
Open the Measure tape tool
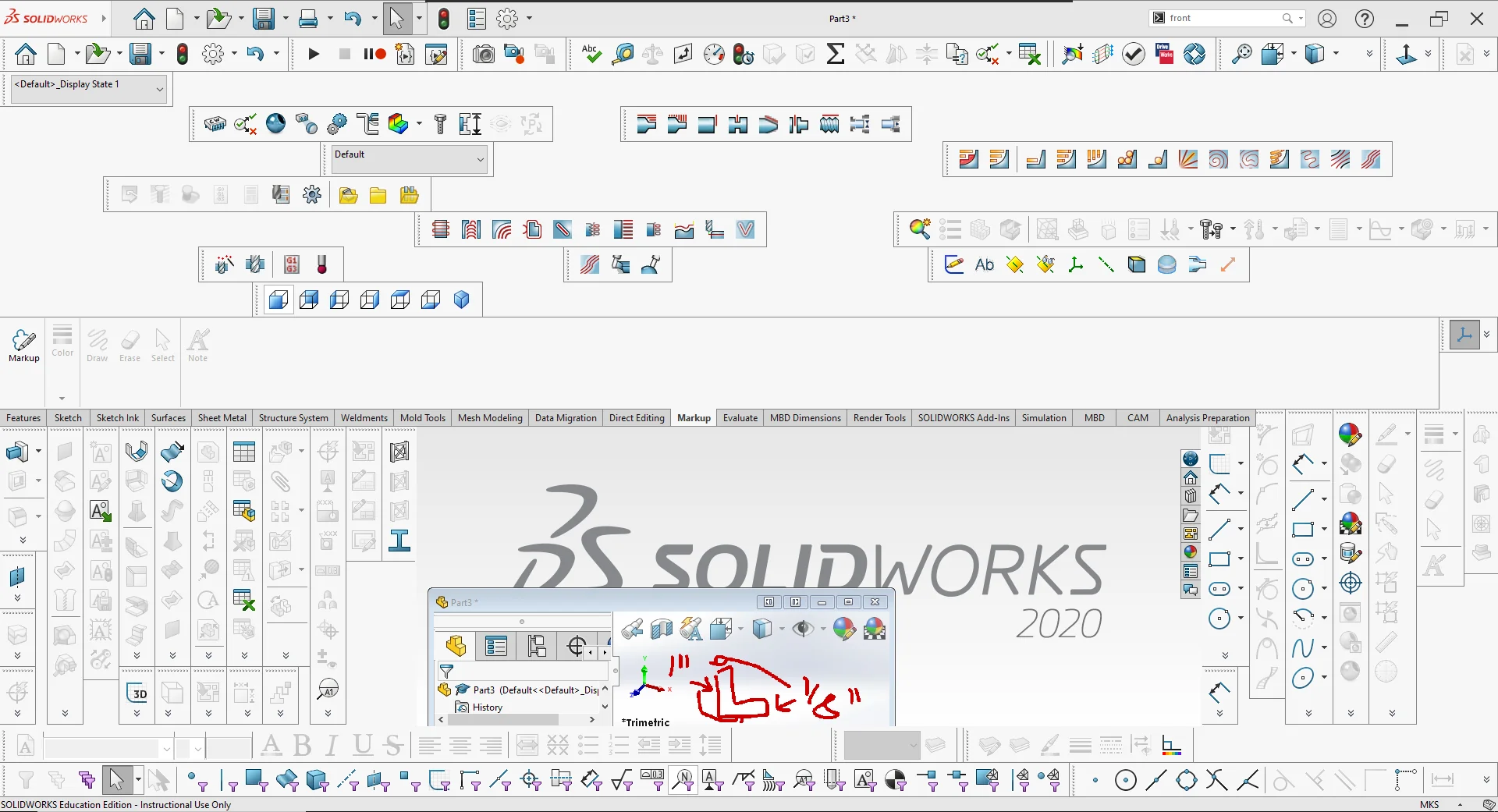623,54
